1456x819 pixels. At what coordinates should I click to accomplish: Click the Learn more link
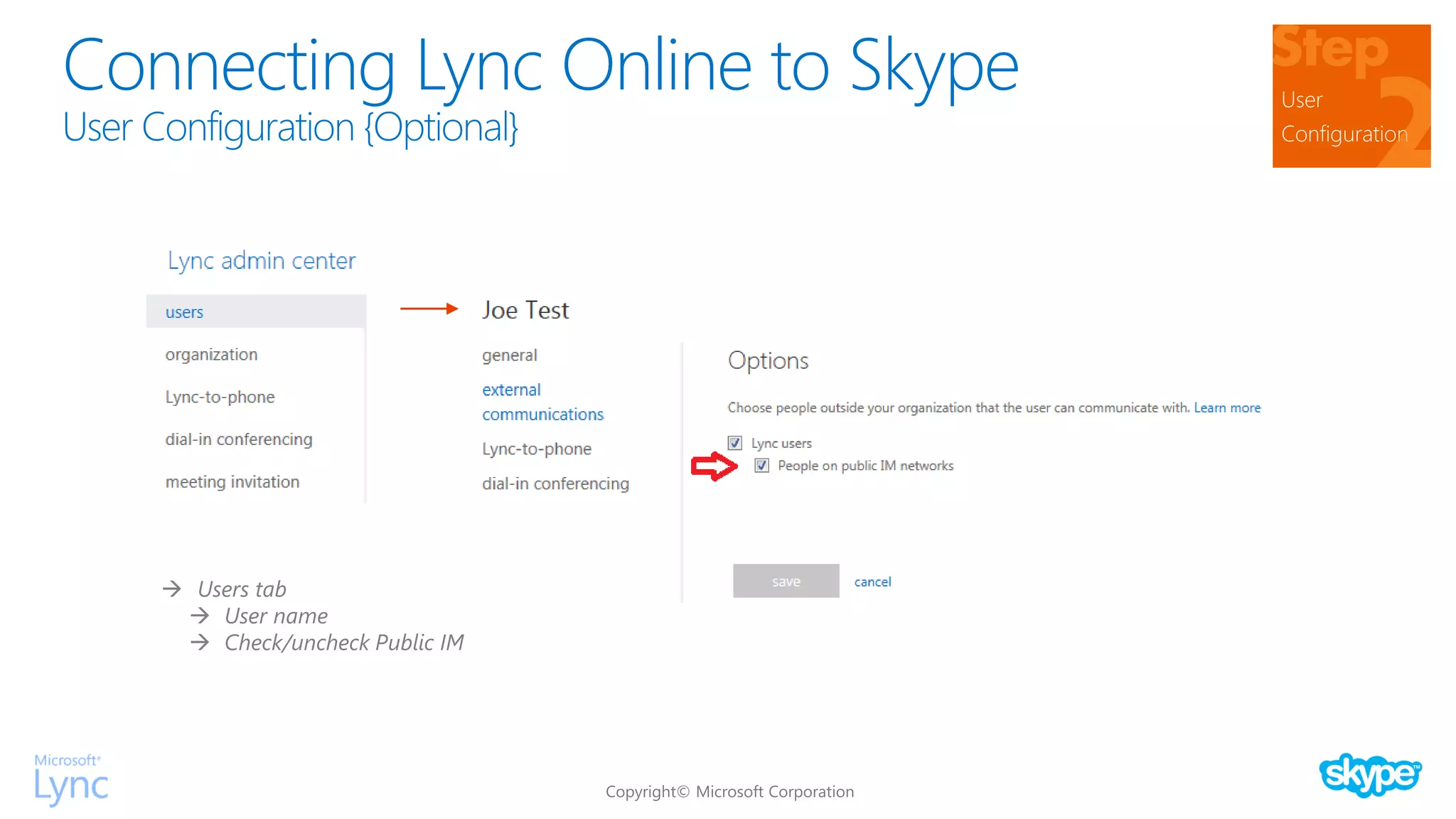click(1227, 407)
